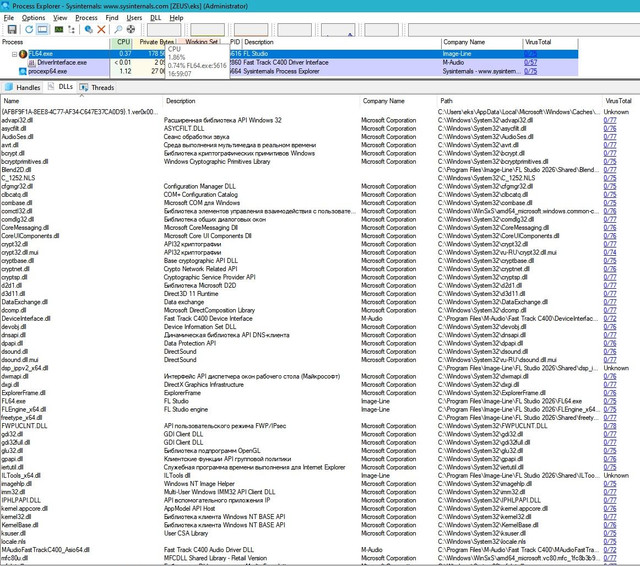The height and width of the screenshot is (566, 640).
Task: Open the VirusTotal link for DriverInterface.exe
Action: click(531, 62)
